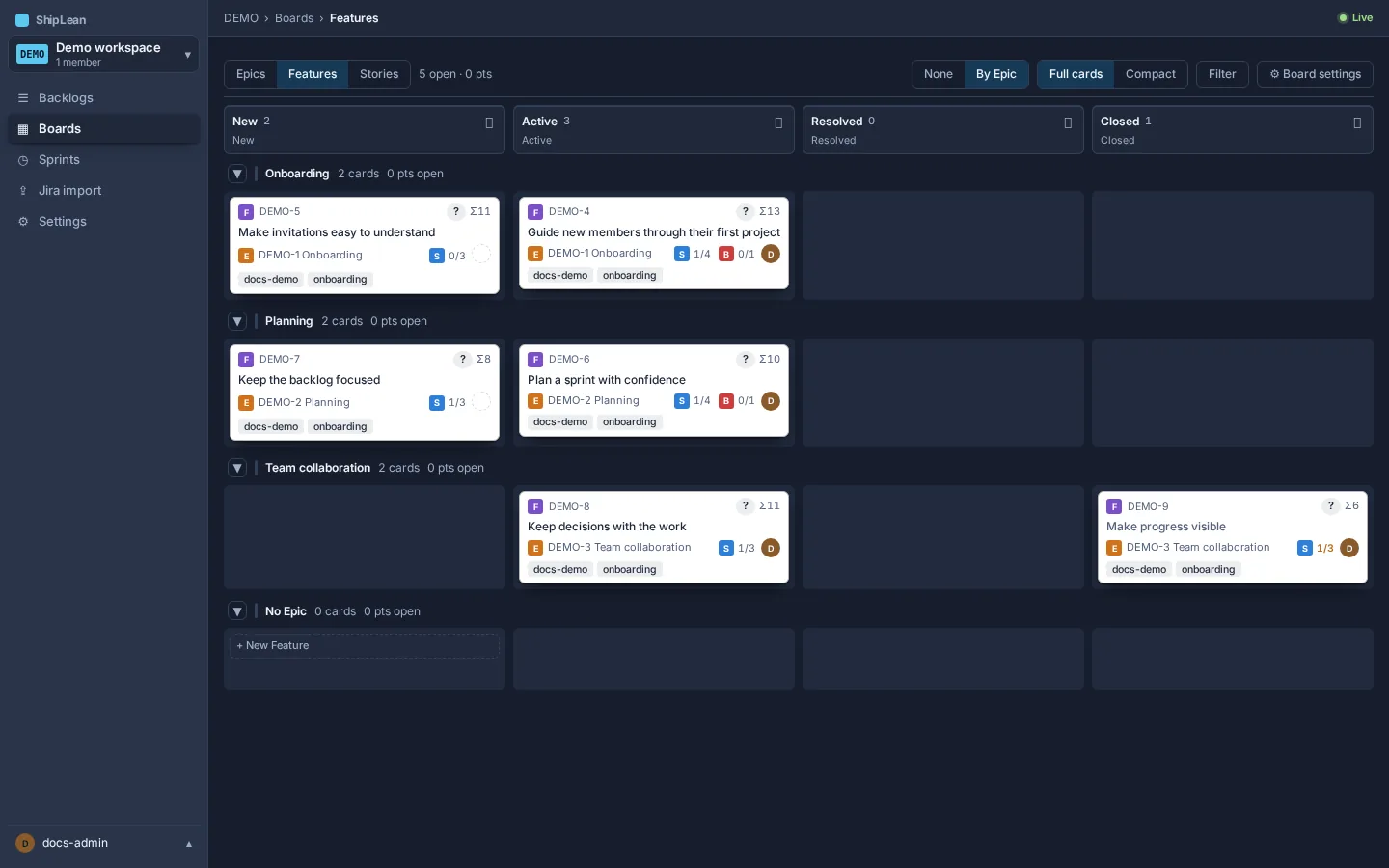Click the question mark badge on DEMO-5

pos(456,212)
